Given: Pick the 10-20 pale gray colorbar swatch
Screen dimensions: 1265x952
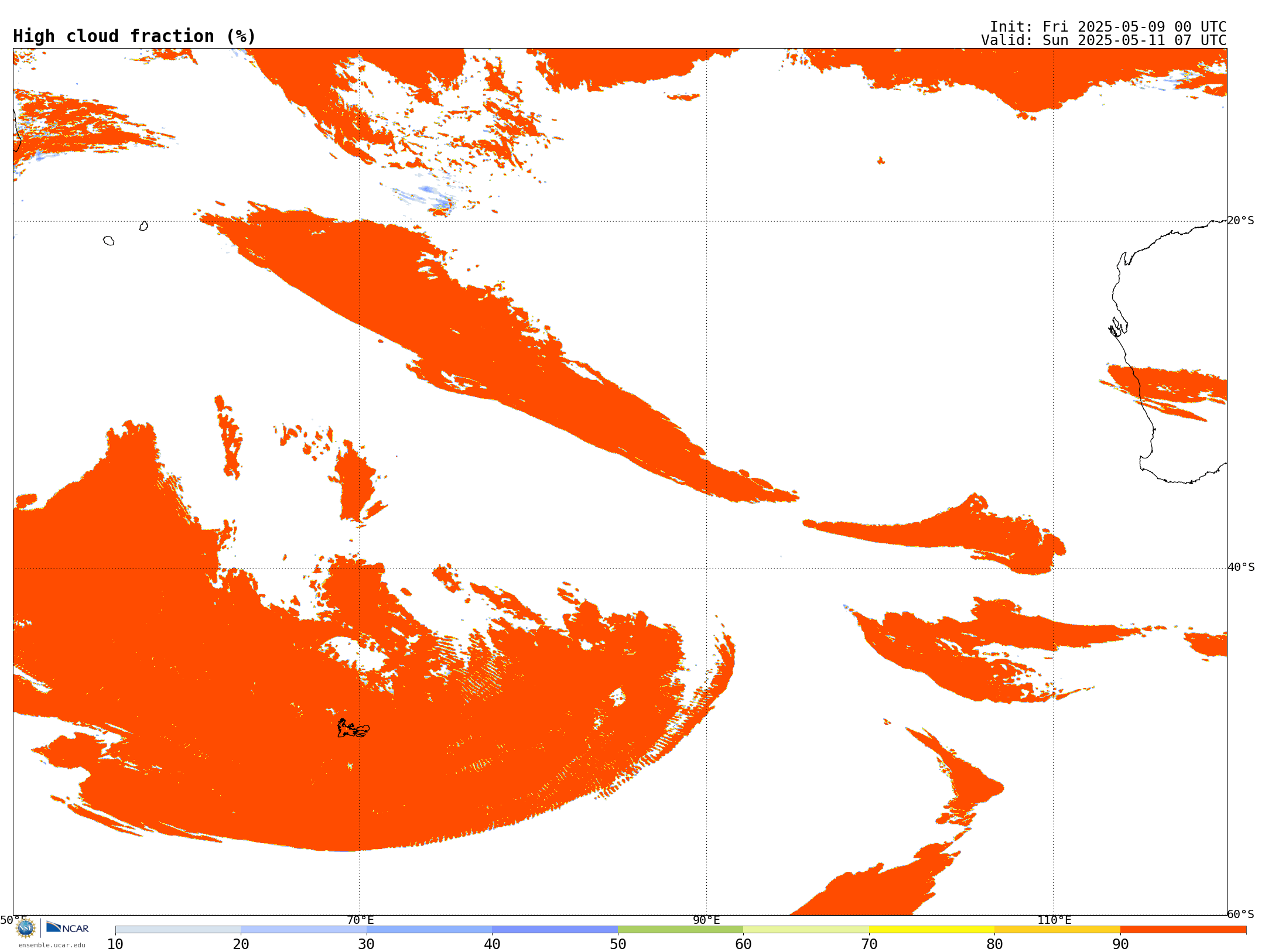Looking at the screenshot, I should tap(178, 930).
